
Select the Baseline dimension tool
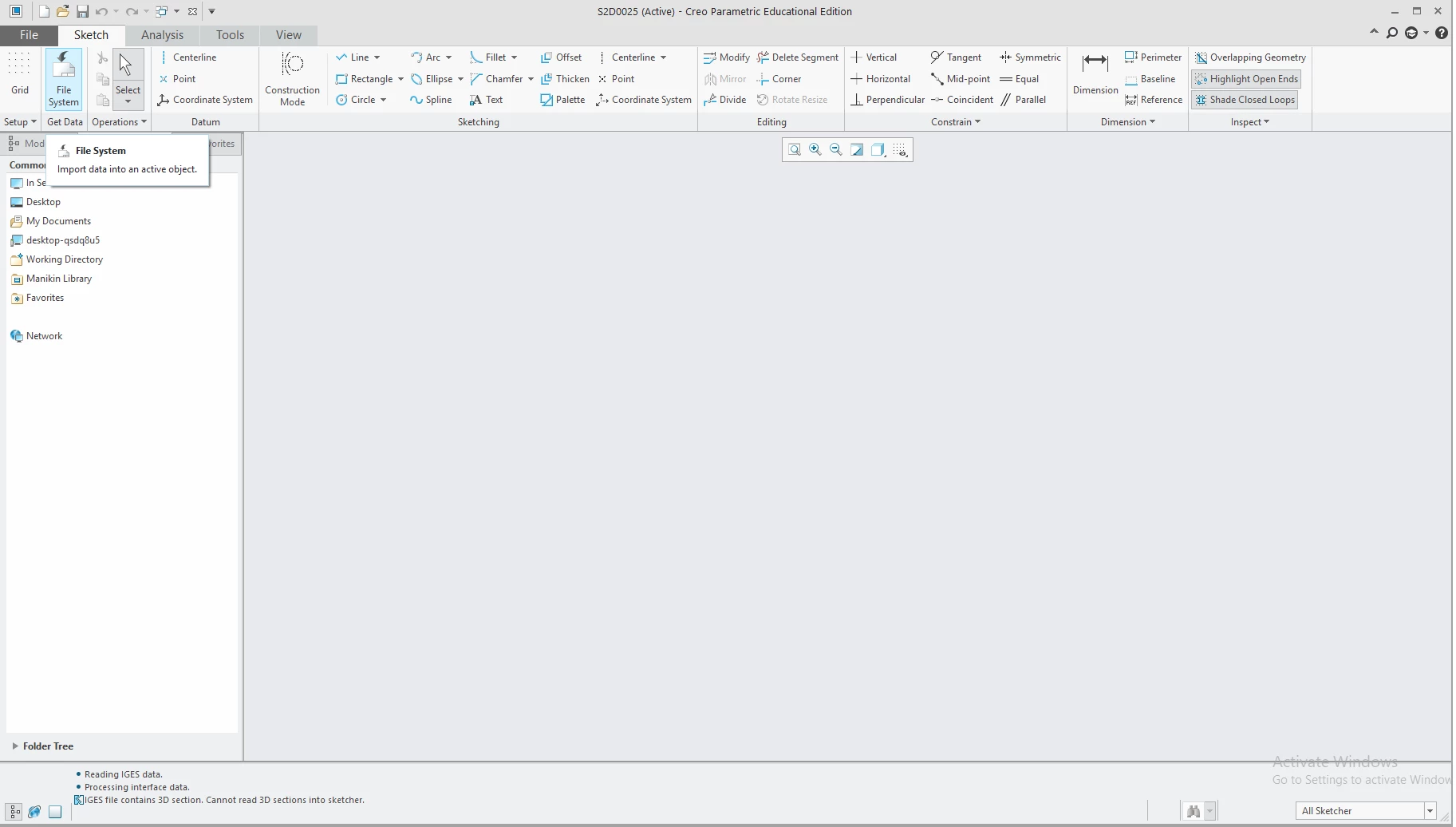tap(1150, 79)
